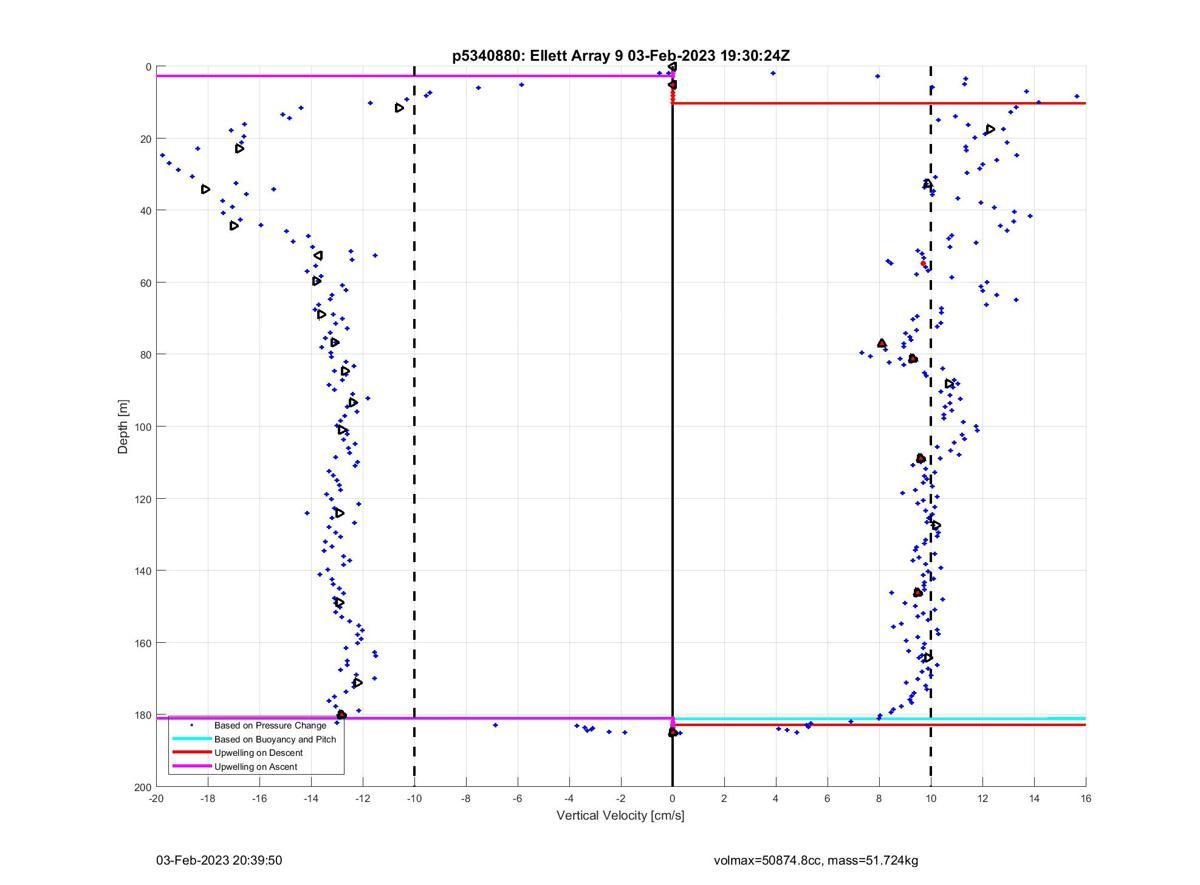Click x-axis tick label '2'
Image resolution: width=1200 pixels, height=885 pixels.
pos(724,798)
